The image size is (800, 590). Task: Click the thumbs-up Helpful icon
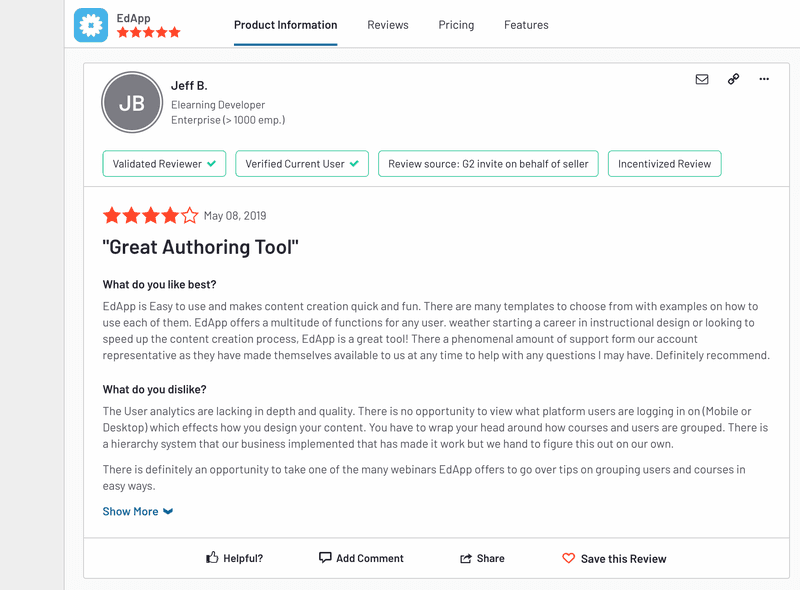(x=212, y=559)
